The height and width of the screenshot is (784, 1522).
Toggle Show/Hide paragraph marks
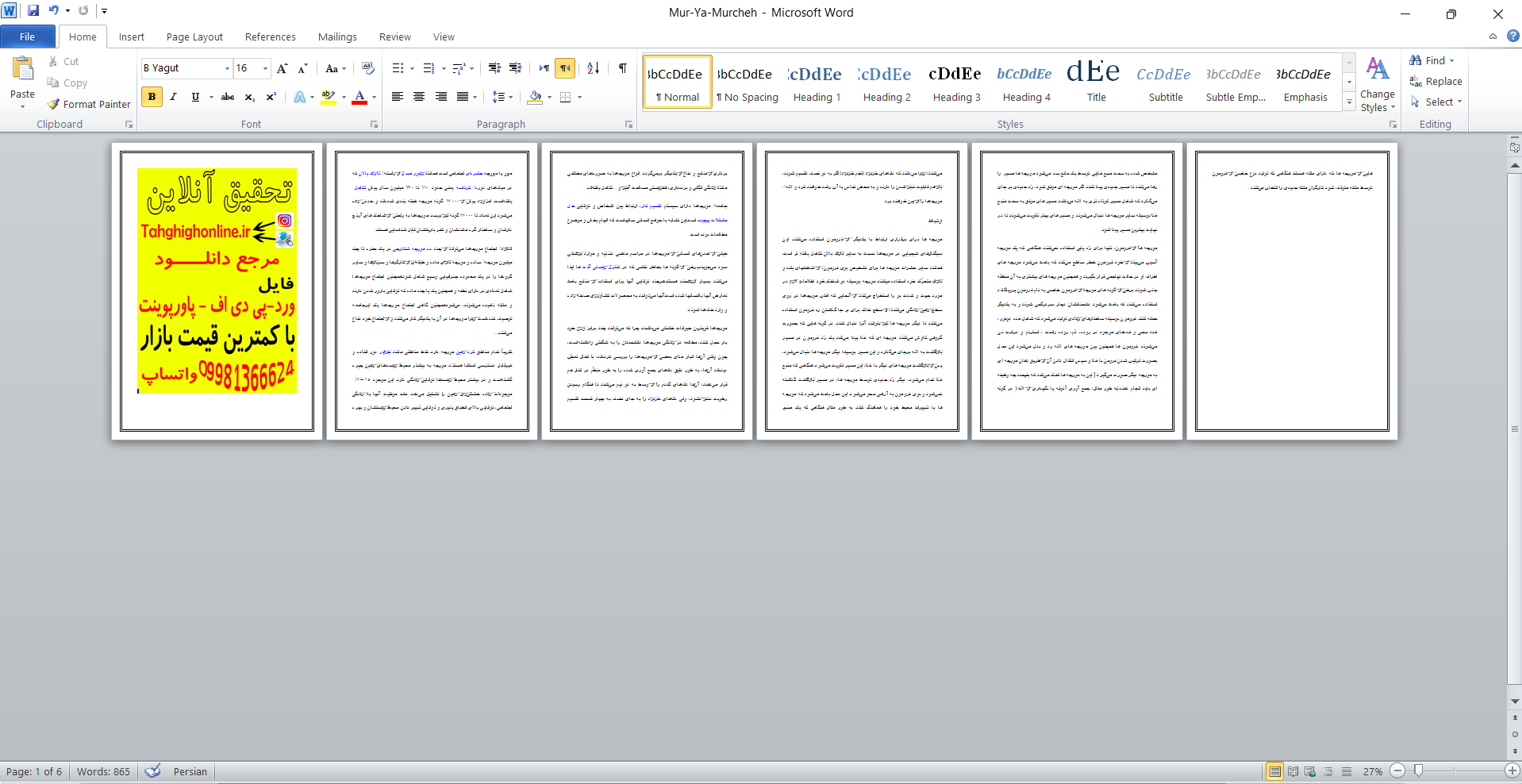point(623,68)
